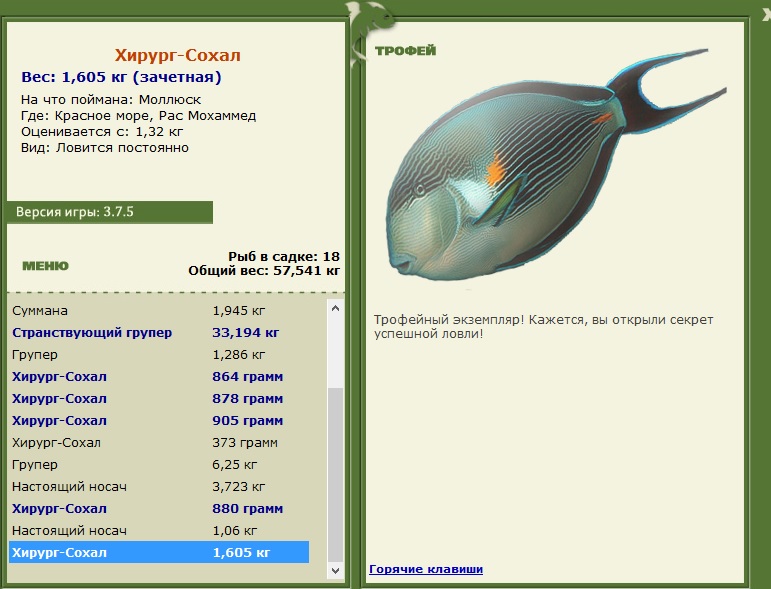Select the Хирург-Сохал 878 грамм row
Image resolution: width=771 pixels, height=589 pixels.
[x=159, y=399]
